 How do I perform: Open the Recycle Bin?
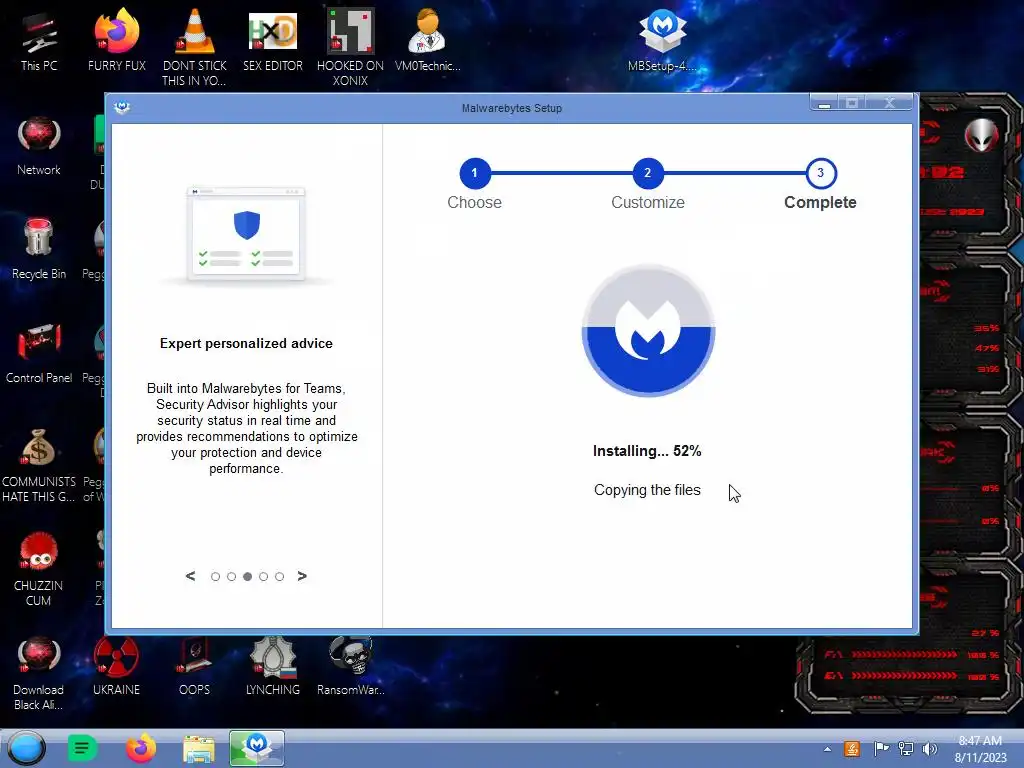[39, 249]
